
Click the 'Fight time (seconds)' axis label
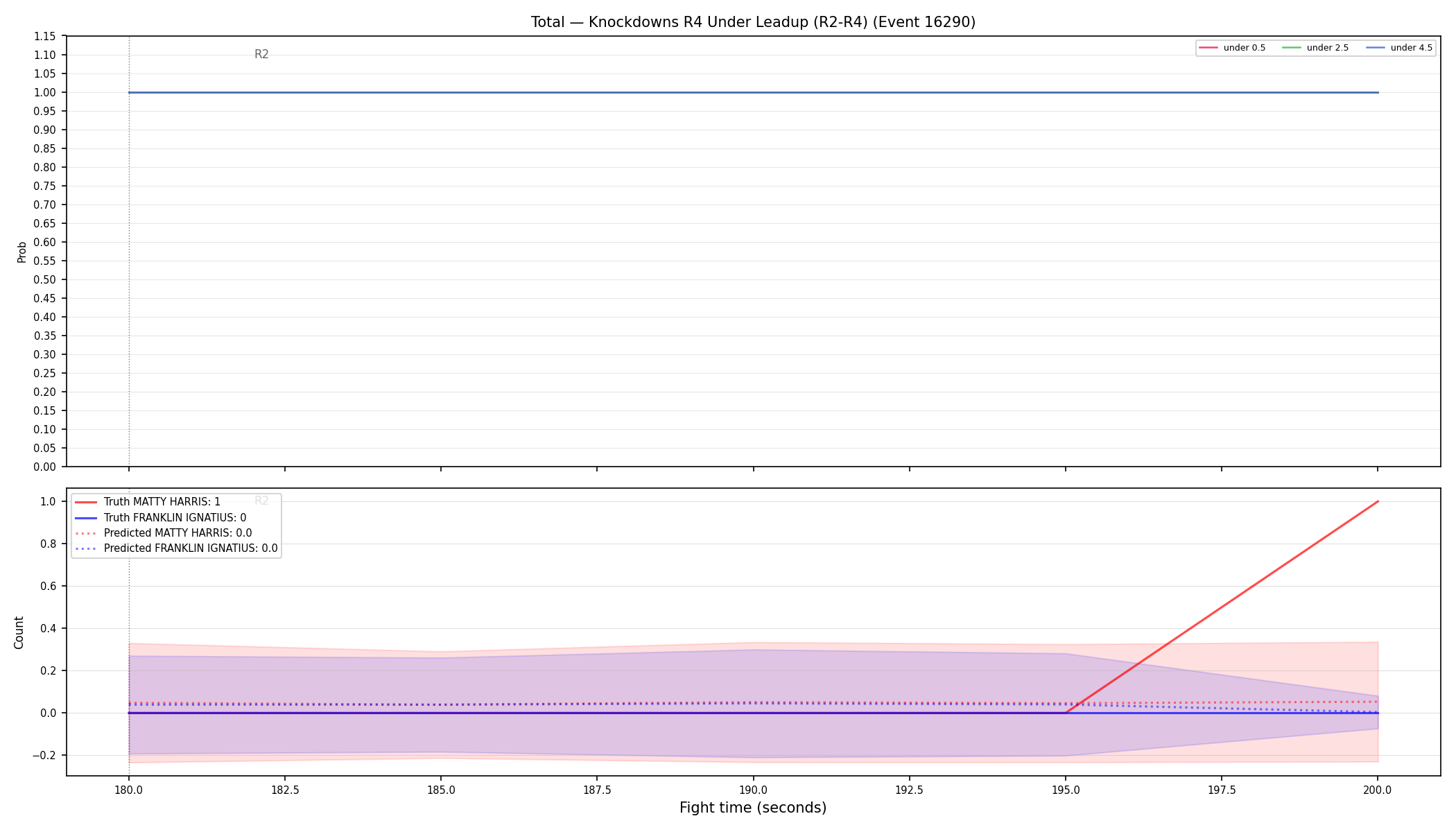tap(753, 808)
